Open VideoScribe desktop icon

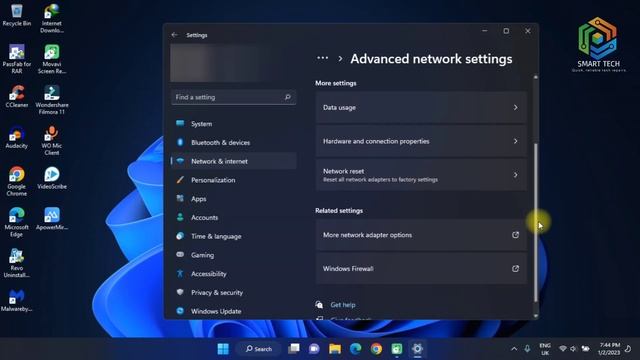pyautogui.click(x=52, y=178)
